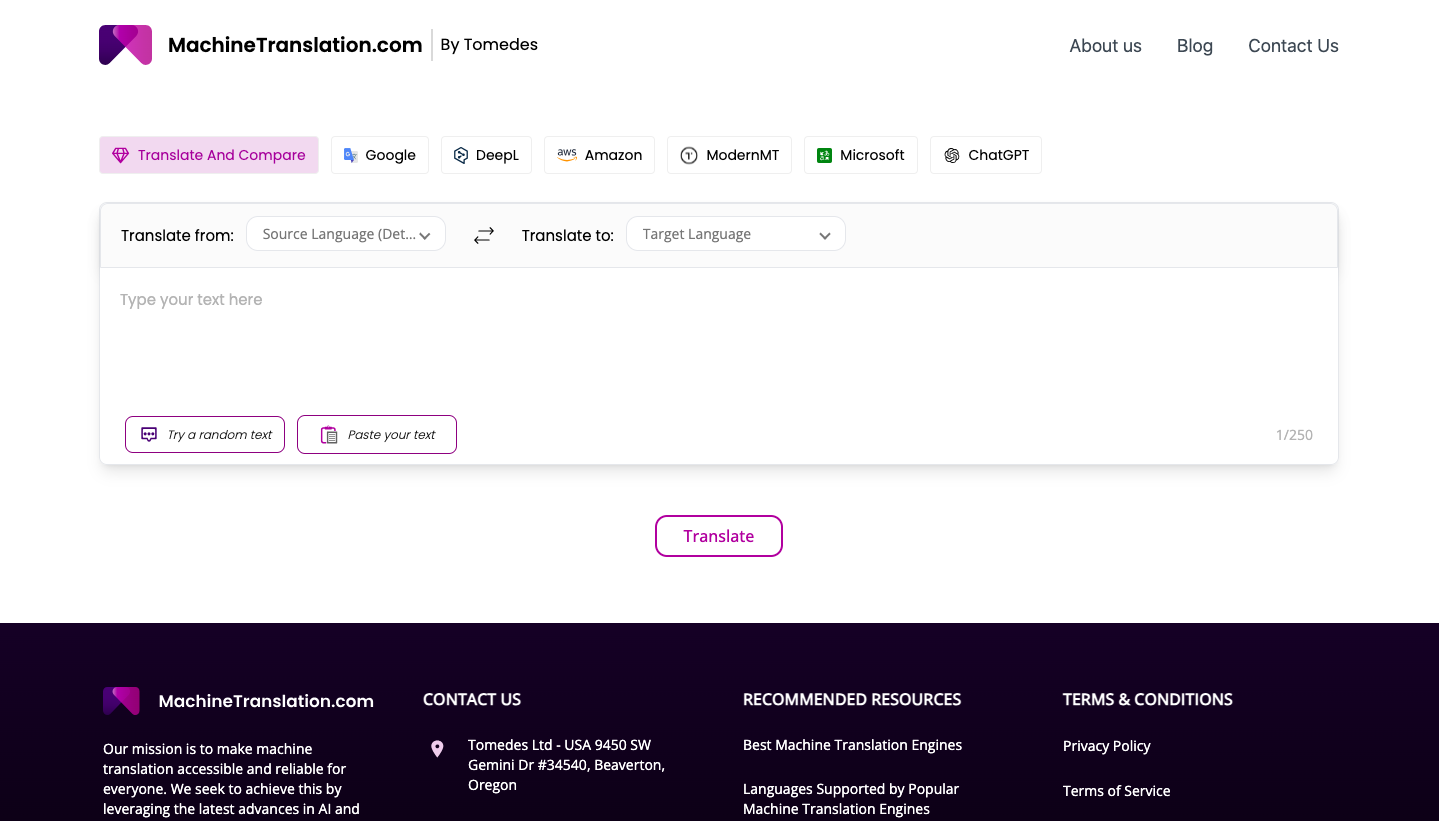Click the Source Language chevron arrow
Screen dimensions: 1439x821
click(425, 236)
